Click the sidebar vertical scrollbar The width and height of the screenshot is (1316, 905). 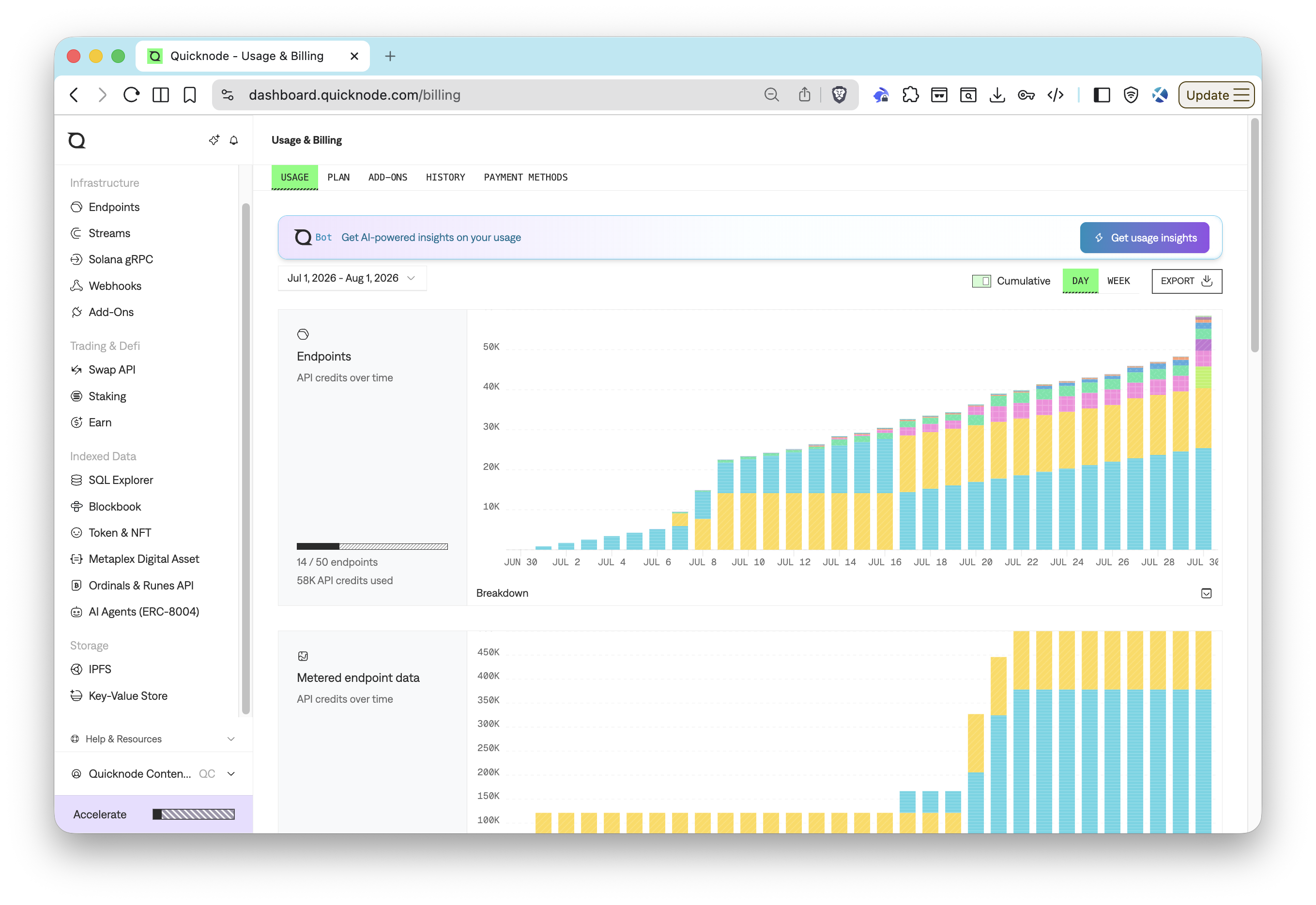[x=245, y=458]
